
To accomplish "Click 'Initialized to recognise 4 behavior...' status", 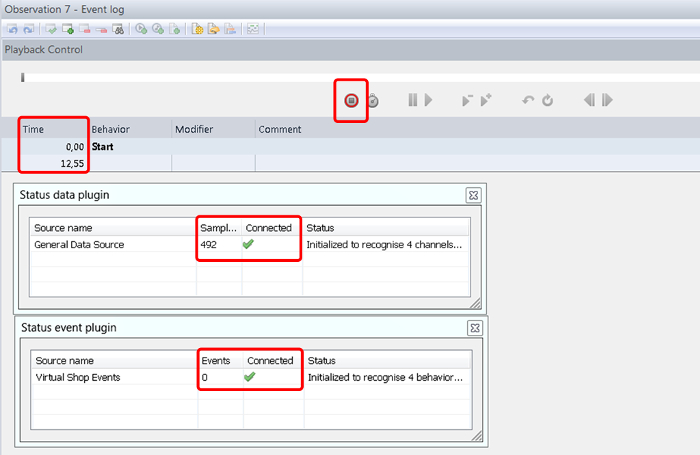I will coord(386,378).
